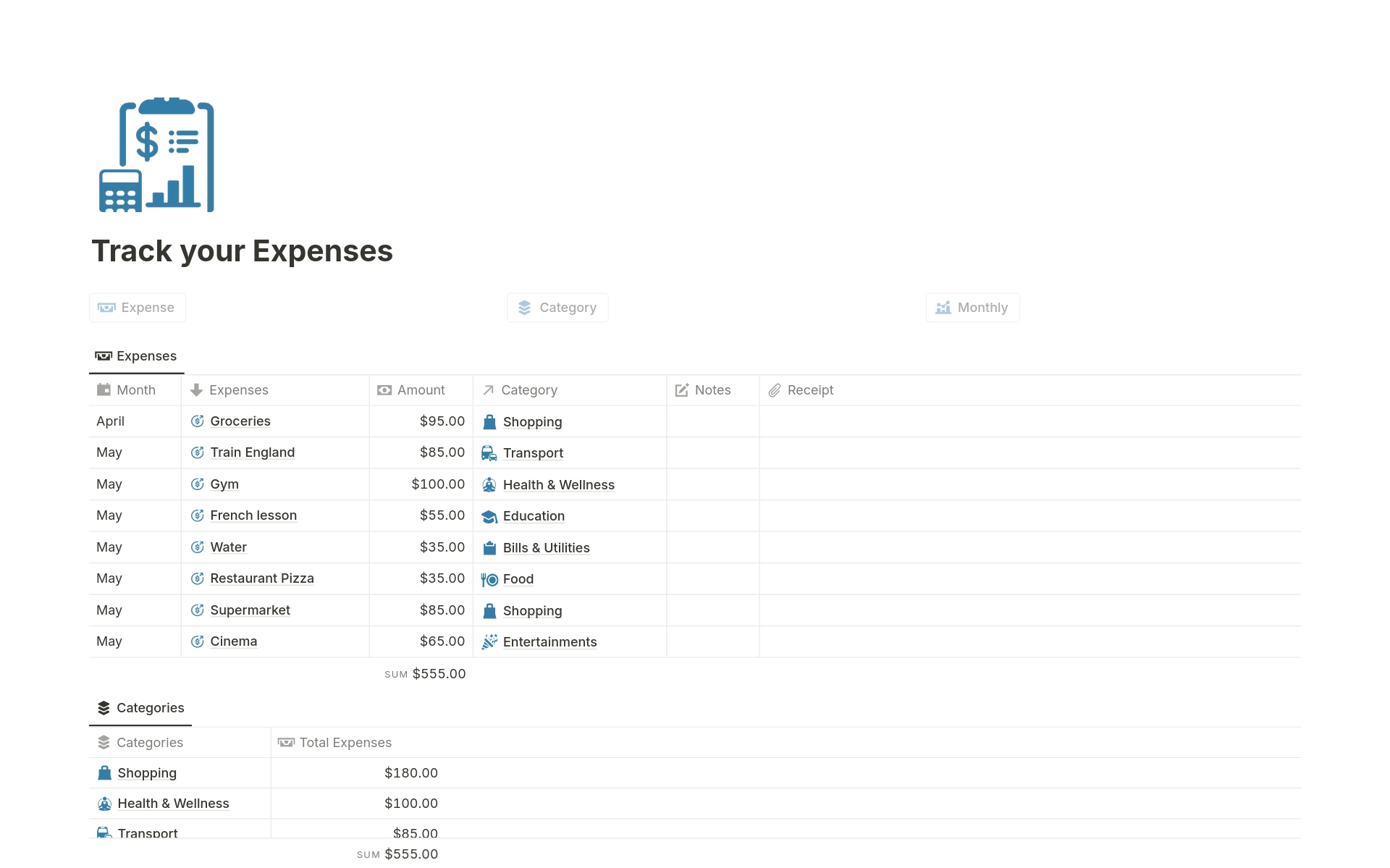Viewport: 1390px width, 868px height.
Task: Switch to the Monthly view
Action: pos(972,307)
